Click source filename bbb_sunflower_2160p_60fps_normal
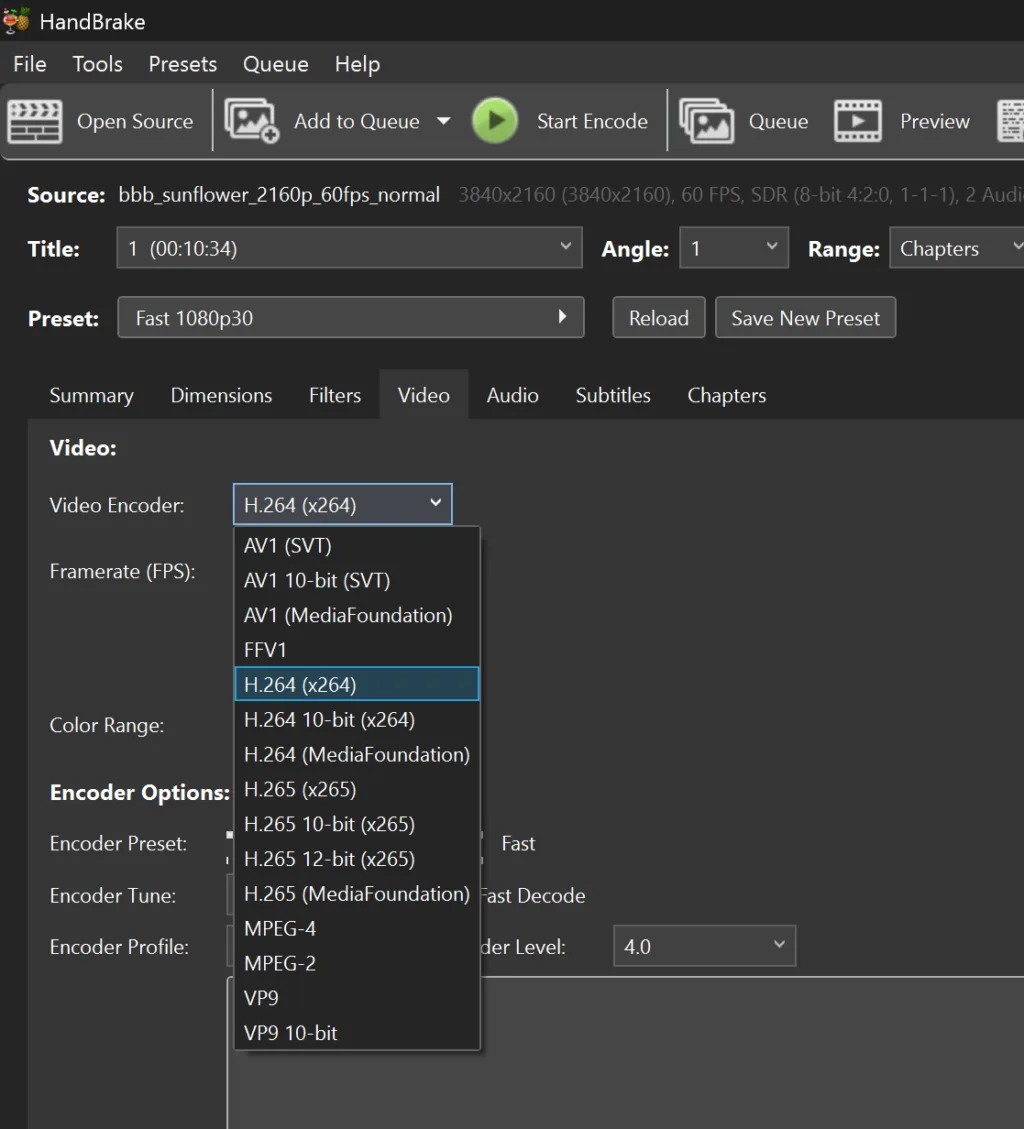The image size is (1024, 1129). [x=279, y=195]
